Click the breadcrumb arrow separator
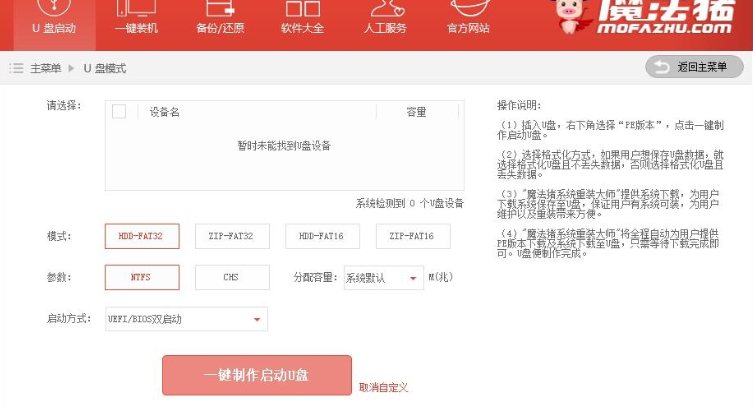 pos(71,68)
